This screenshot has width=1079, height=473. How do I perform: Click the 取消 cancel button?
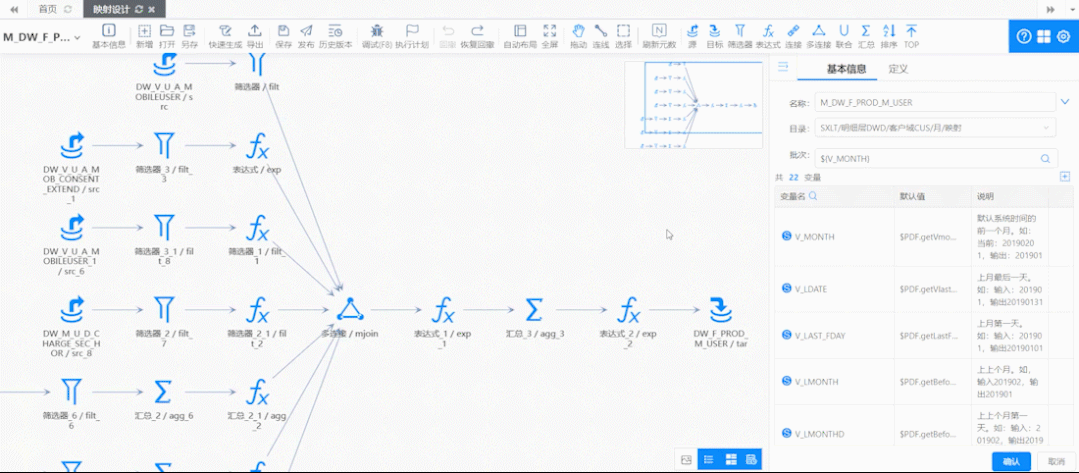pos(1056,461)
